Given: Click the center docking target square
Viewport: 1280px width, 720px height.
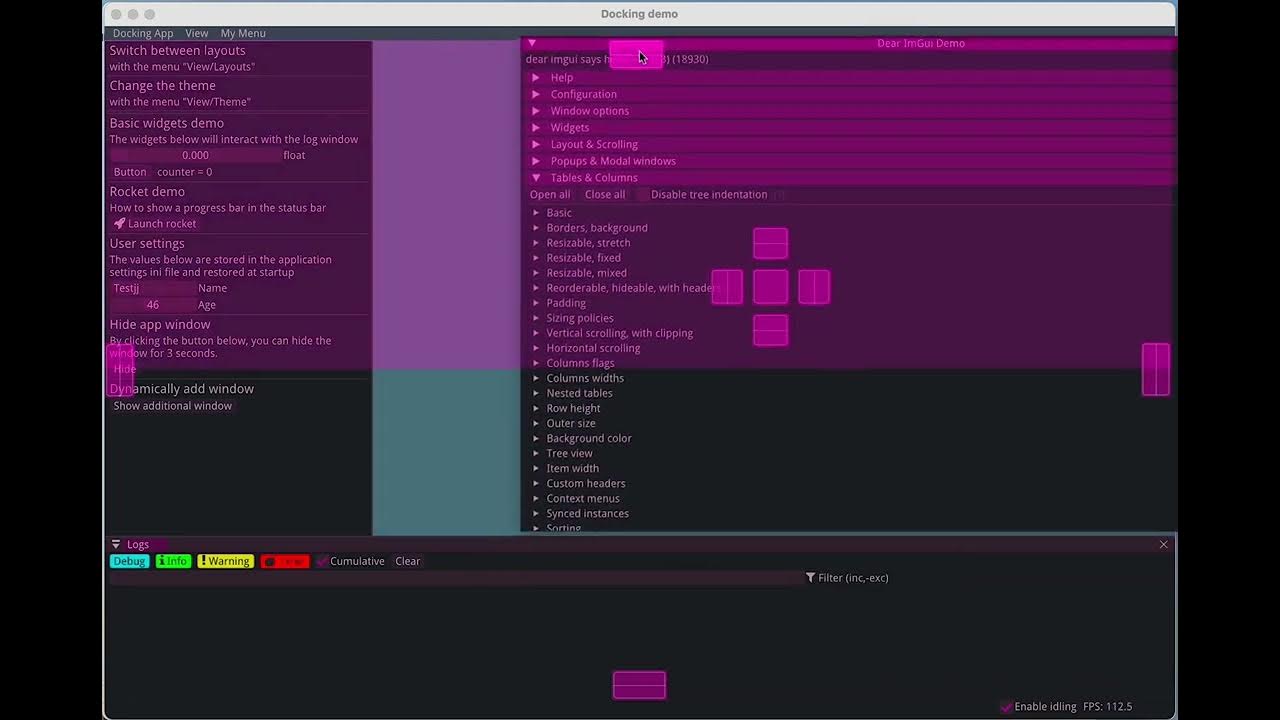Looking at the screenshot, I should coord(770,287).
